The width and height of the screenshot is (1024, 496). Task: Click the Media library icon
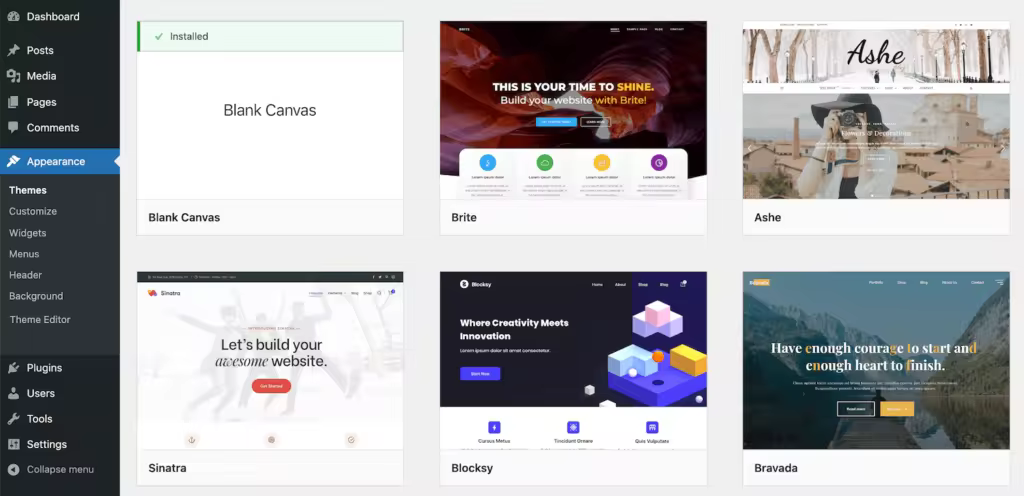[13, 76]
